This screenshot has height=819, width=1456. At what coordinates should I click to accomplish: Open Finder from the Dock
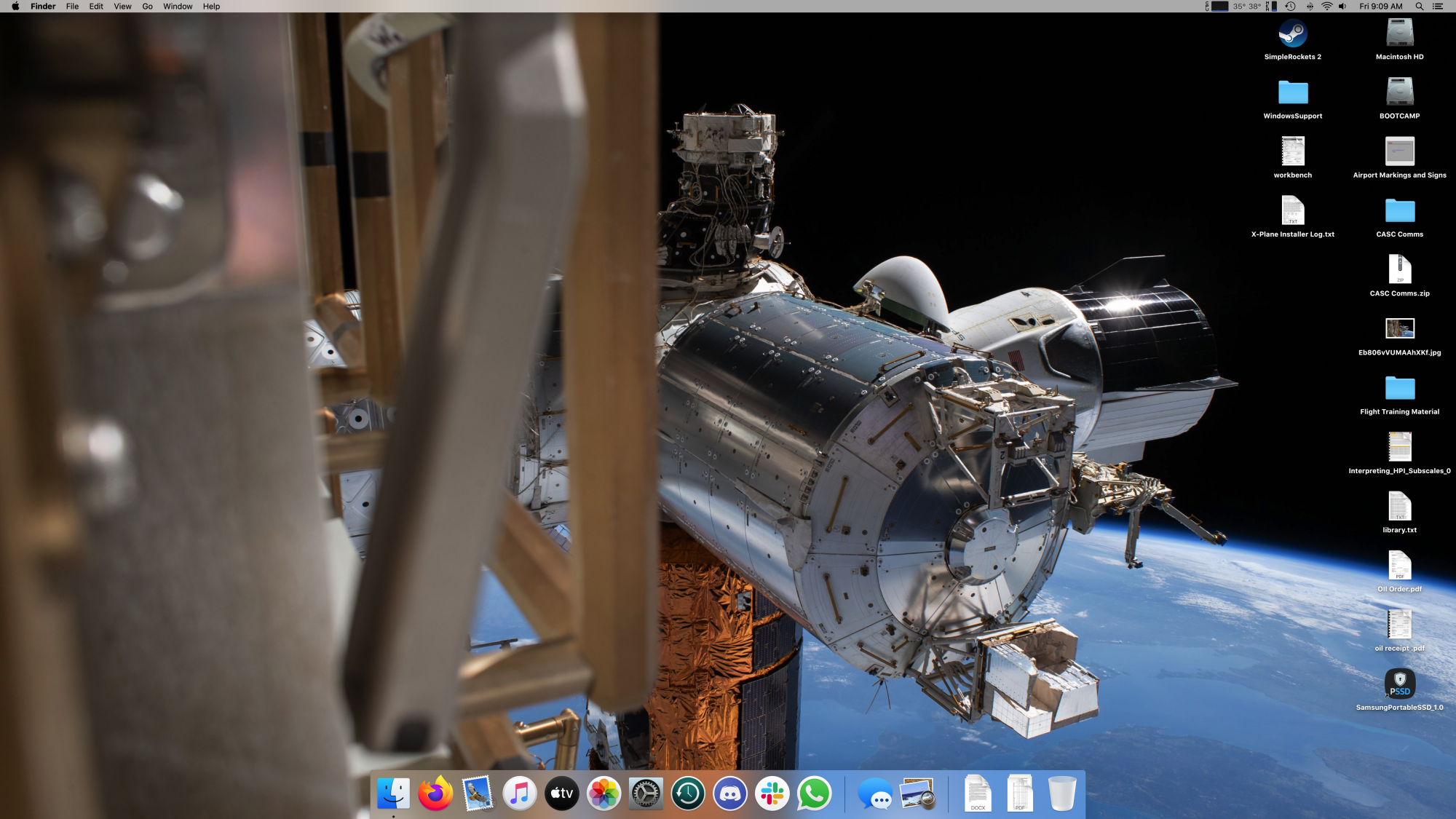coord(393,794)
